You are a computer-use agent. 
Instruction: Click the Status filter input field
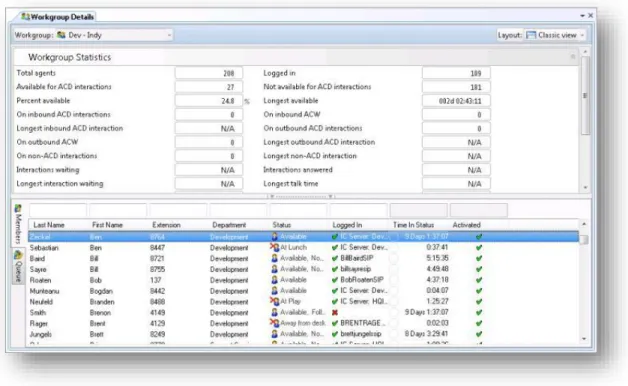(x=298, y=210)
